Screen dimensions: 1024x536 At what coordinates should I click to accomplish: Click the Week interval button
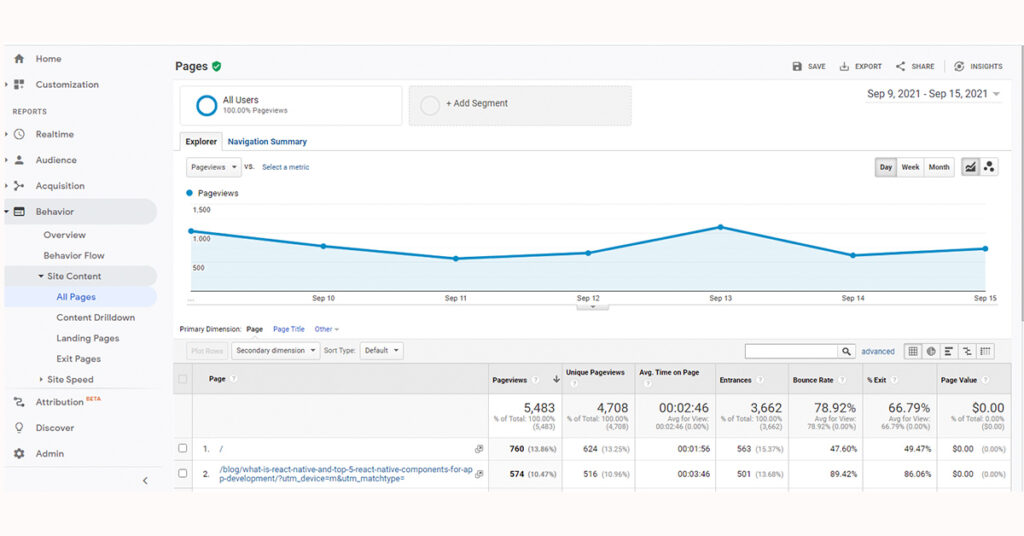pyautogui.click(x=910, y=167)
